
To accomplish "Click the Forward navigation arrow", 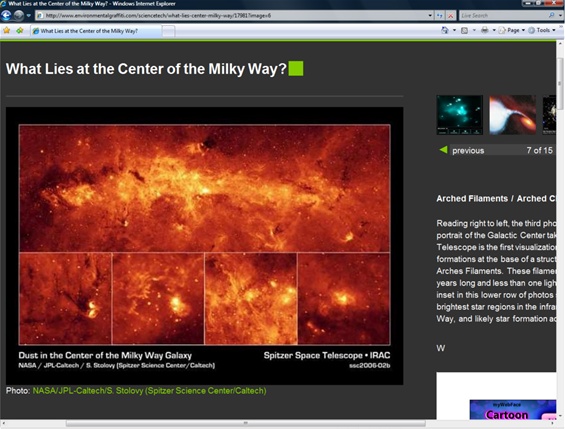I will [x=19, y=15].
